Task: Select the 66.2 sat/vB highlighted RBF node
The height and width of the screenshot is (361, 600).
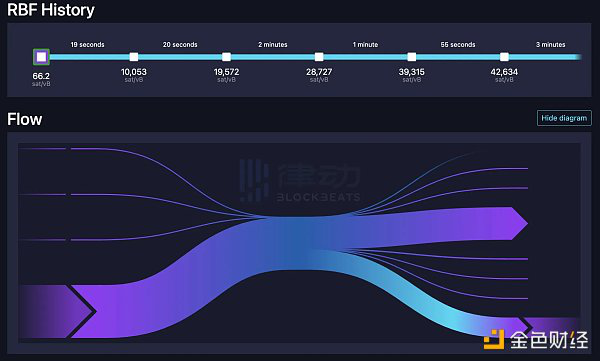Action: 41,57
